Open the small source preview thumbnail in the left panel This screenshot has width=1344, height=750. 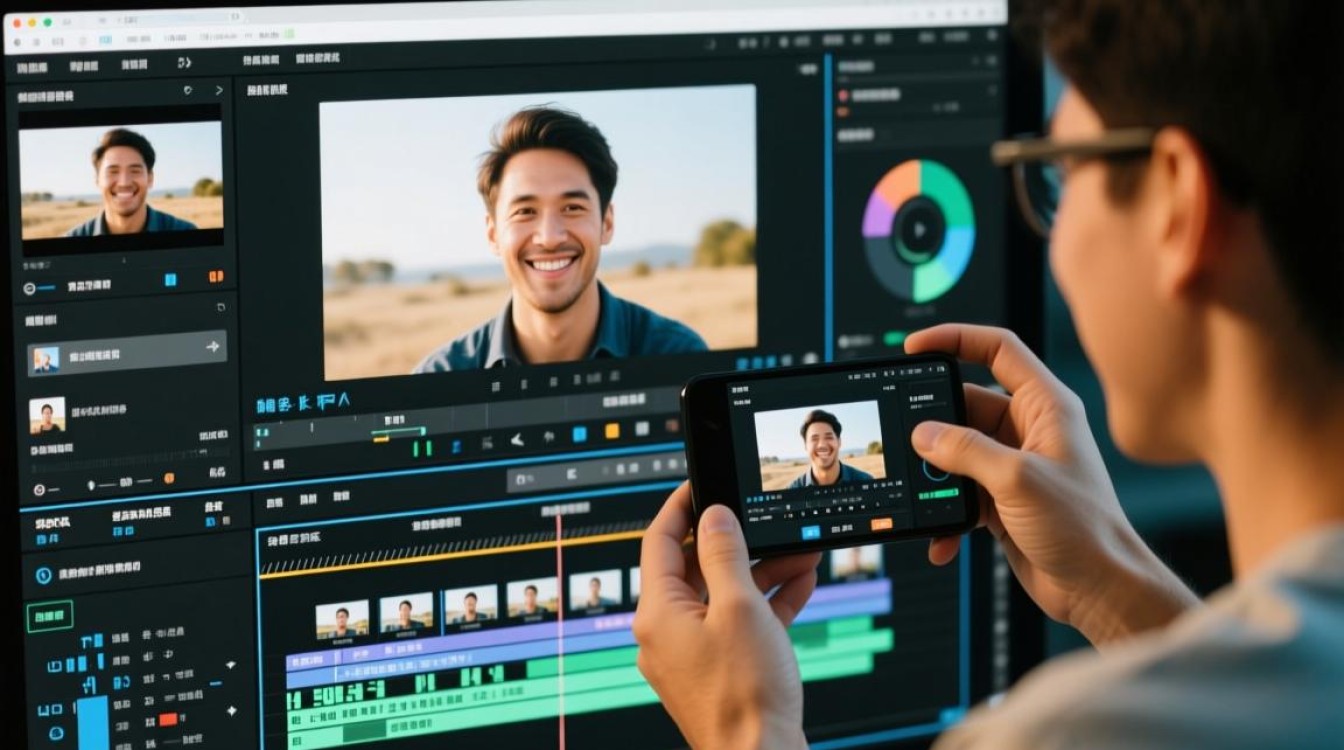coord(121,179)
